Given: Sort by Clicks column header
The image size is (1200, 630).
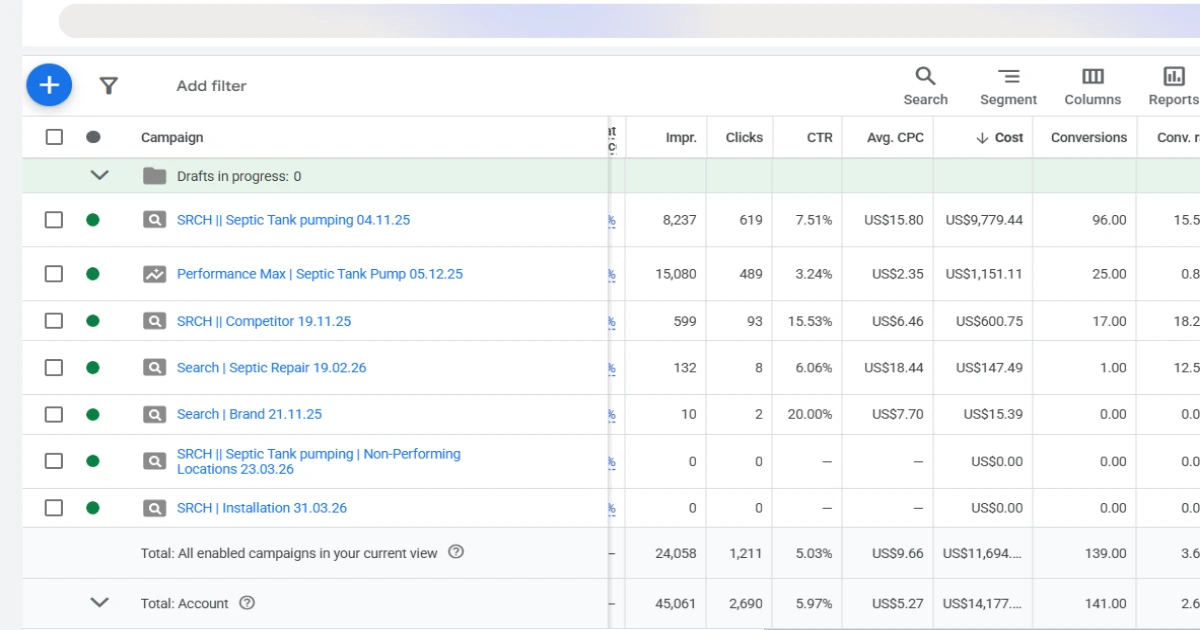Looking at the screenshot, I should [x=744, y=138].
